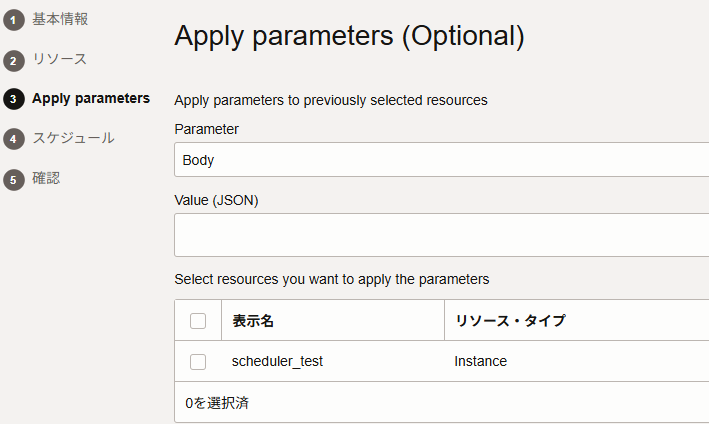Open the Parameter dropdown showing Body
This screenshot has width=709, height=424.
pos(441,160)
